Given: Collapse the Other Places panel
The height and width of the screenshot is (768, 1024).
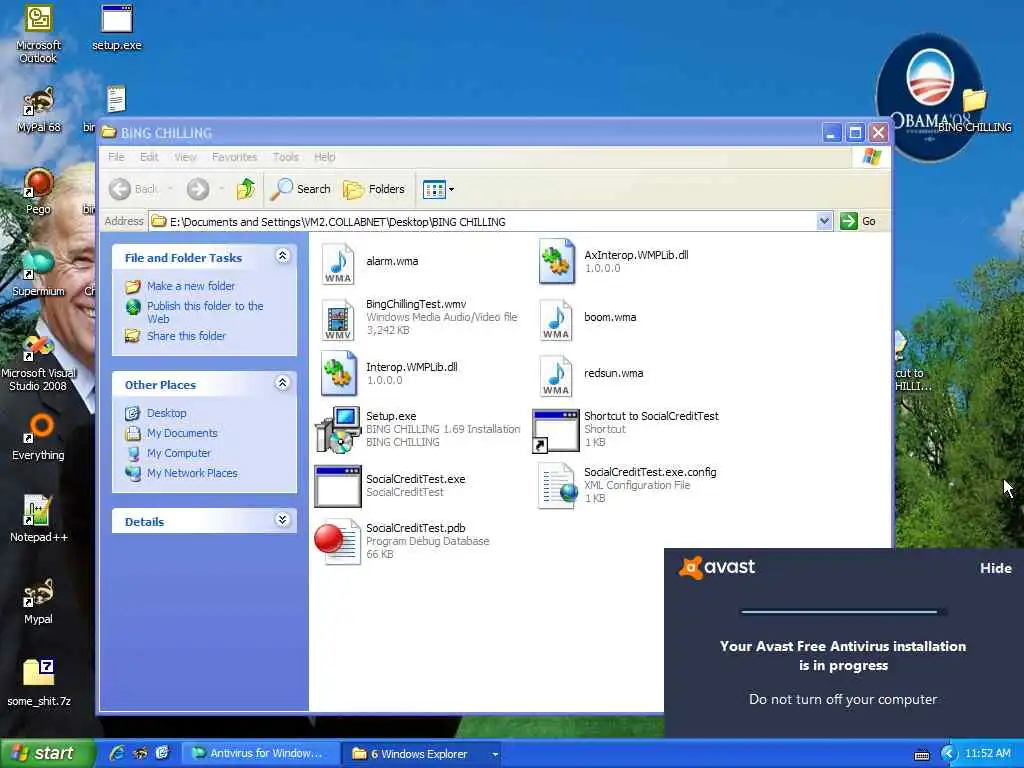Looking at the screenshot, I should (x=282, y=383).
